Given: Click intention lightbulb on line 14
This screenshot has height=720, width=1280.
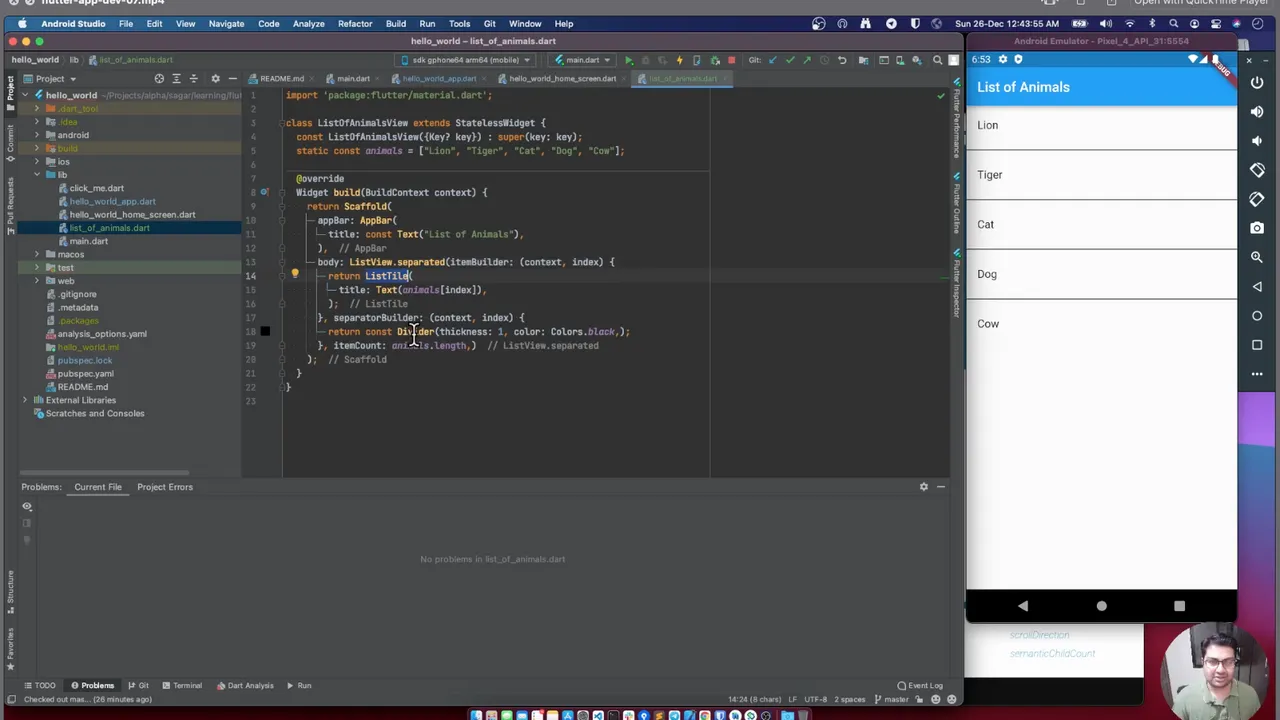Looking at the screenshot, I should [295, 274].
